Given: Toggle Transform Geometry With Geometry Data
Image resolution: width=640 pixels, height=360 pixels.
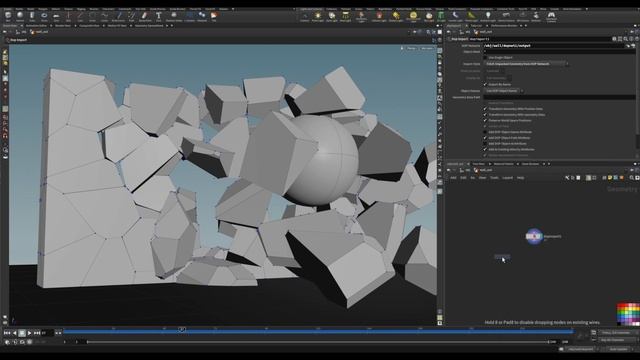Looking at the screenshot, I should (485, 115).
